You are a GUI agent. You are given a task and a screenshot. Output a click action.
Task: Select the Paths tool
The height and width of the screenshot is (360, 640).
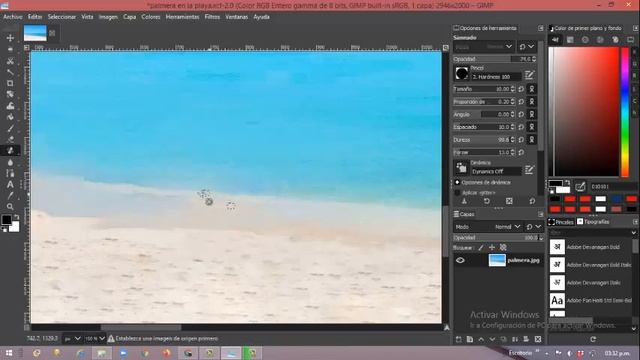[10, 173]
